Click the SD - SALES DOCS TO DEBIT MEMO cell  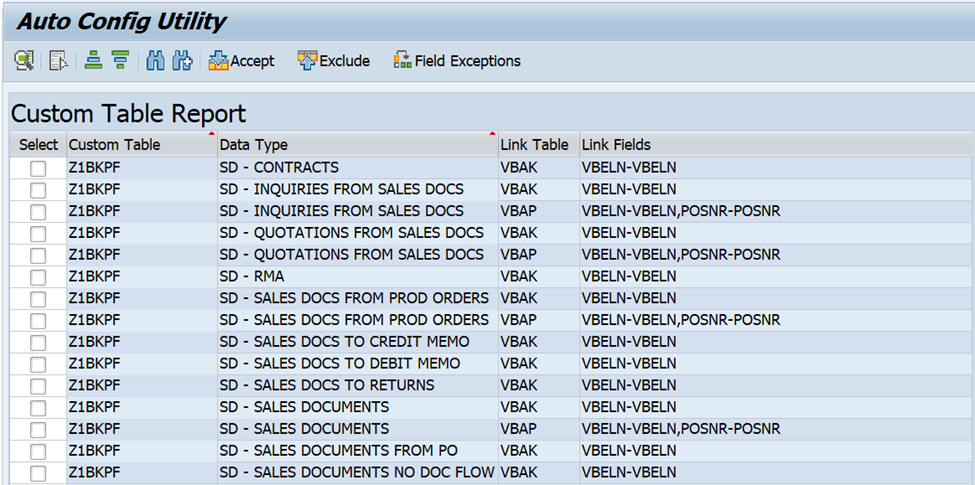pyautogui.click(x=340, y=364)
